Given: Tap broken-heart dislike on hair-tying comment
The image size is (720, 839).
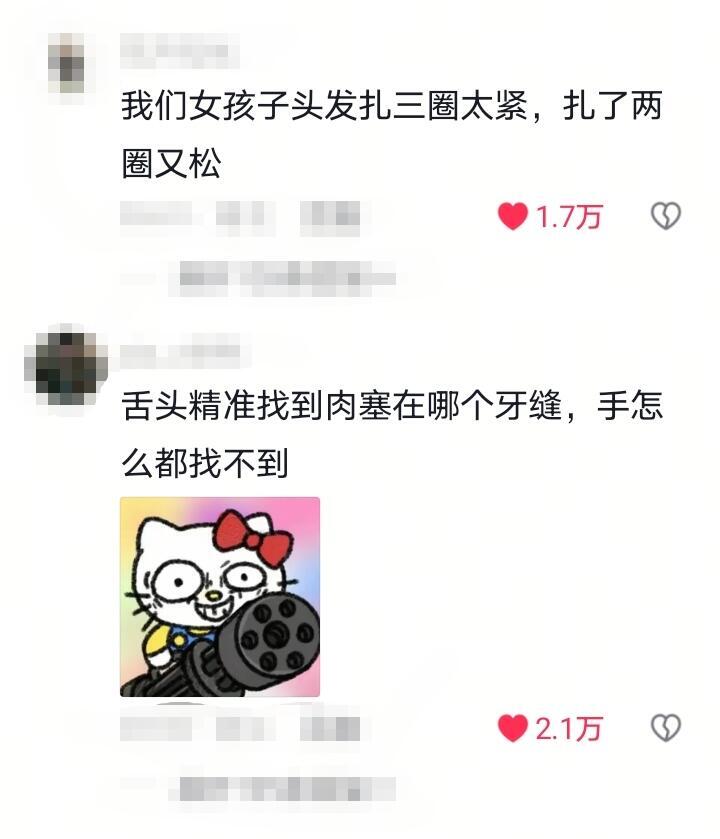Looking at the screenshot, I should click(x=665, y=216).
